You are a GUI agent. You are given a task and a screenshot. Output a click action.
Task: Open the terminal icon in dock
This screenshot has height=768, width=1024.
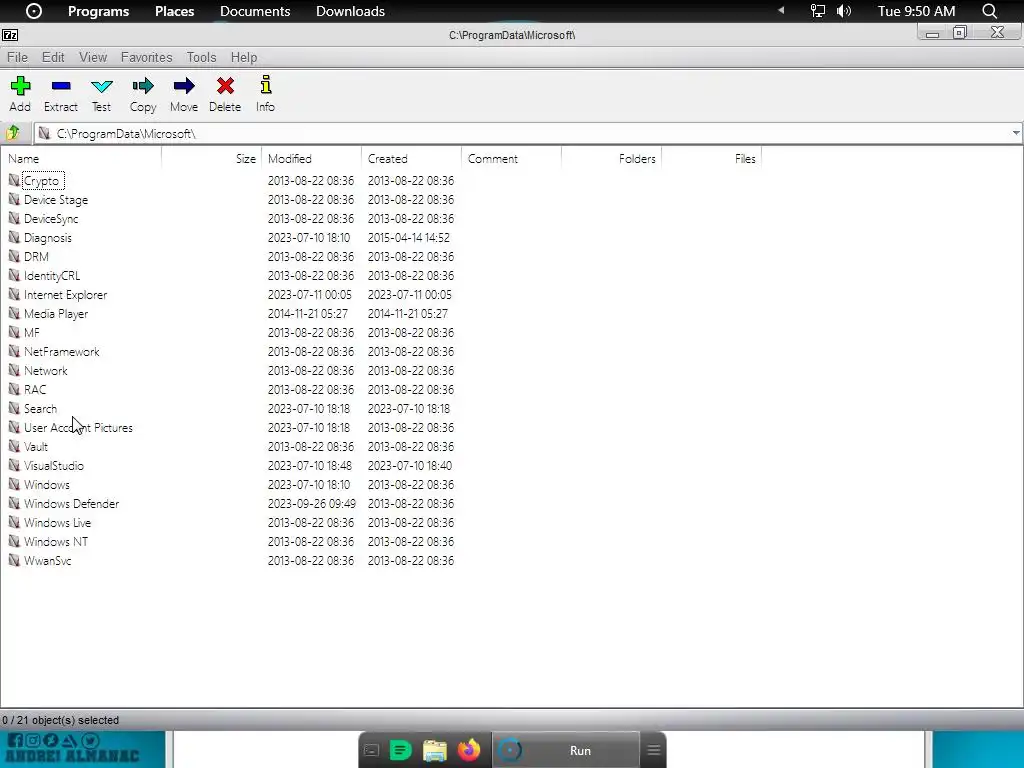click(372, 750)
